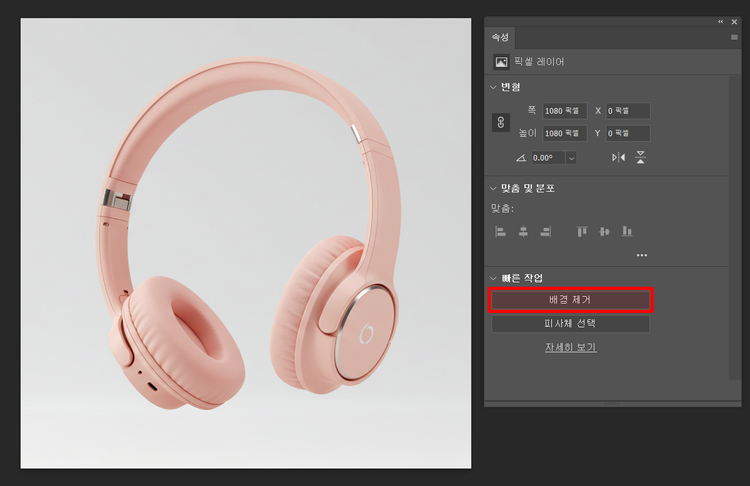Click the angle field showing 0.00°
Image resolution: width=750 pixels, height=486 pixels.
pos(548,158)
